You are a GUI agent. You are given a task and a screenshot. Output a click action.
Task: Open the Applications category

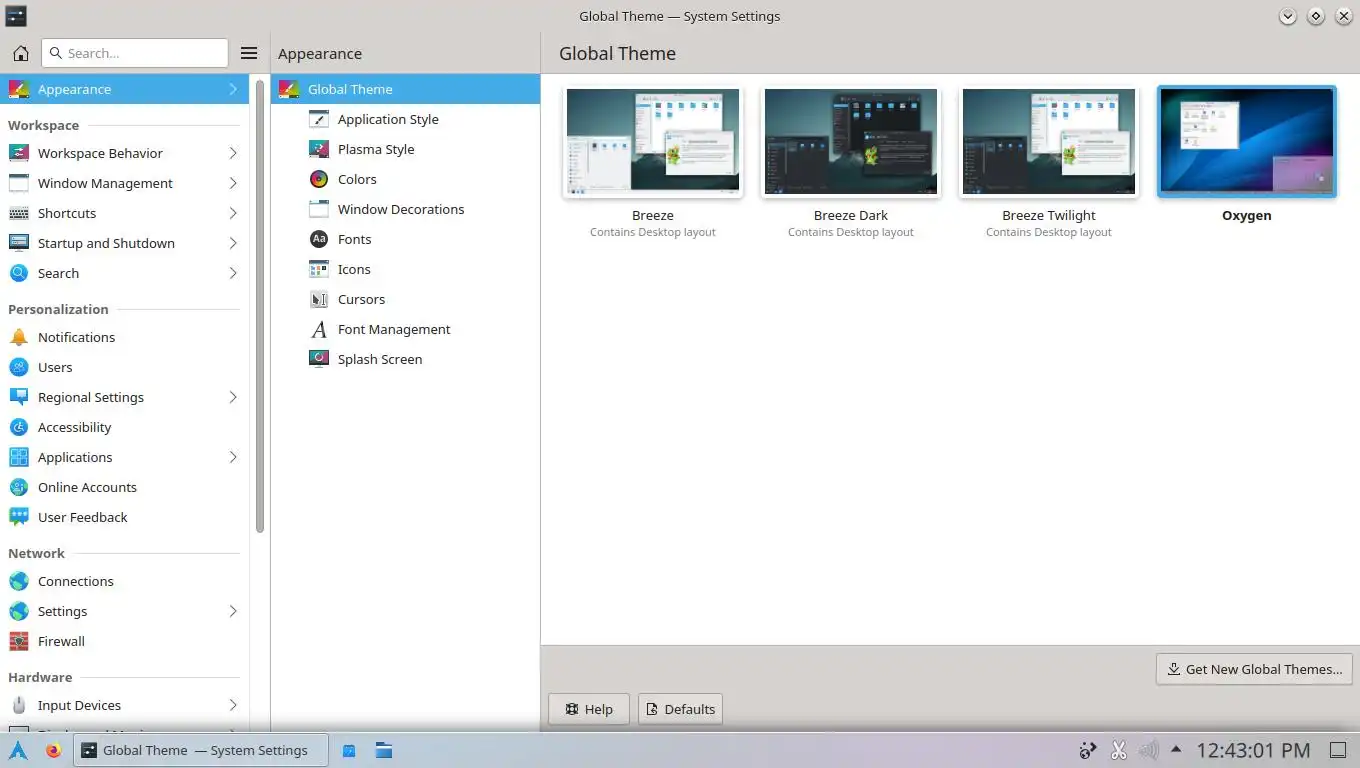[x=124, y=457]
